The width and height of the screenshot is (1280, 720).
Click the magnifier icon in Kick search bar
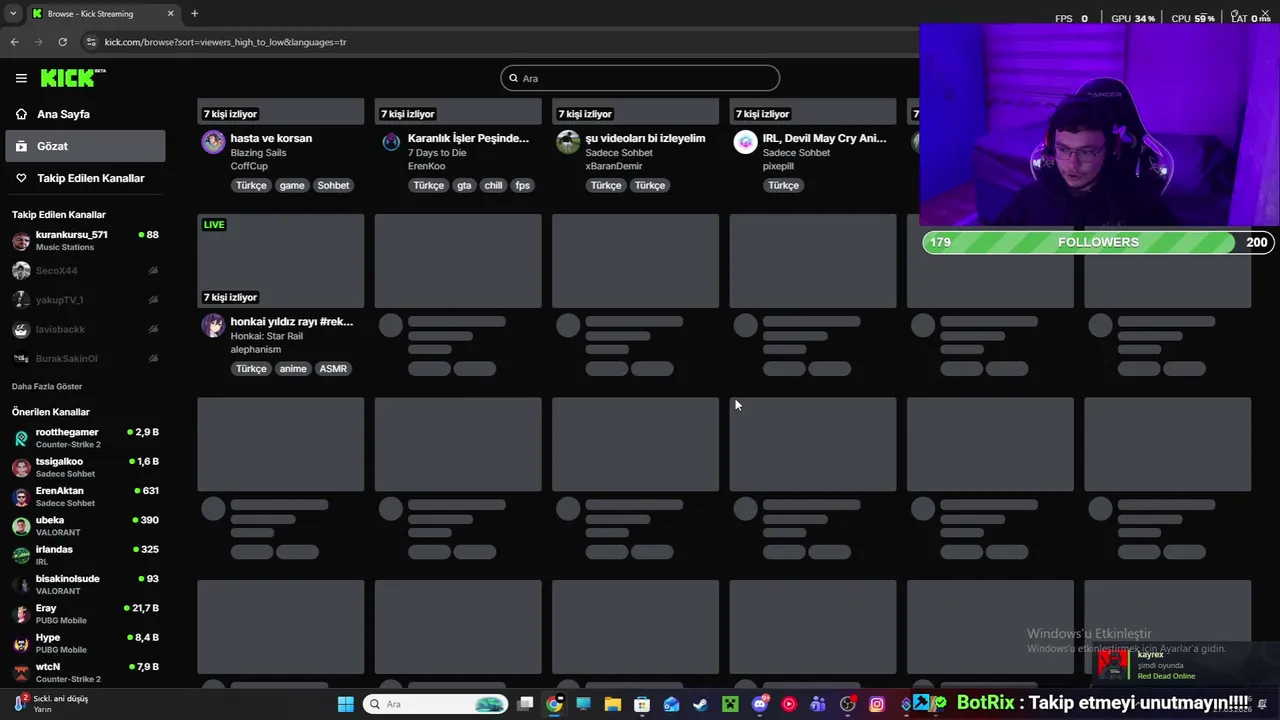click(x=514, y=78)
